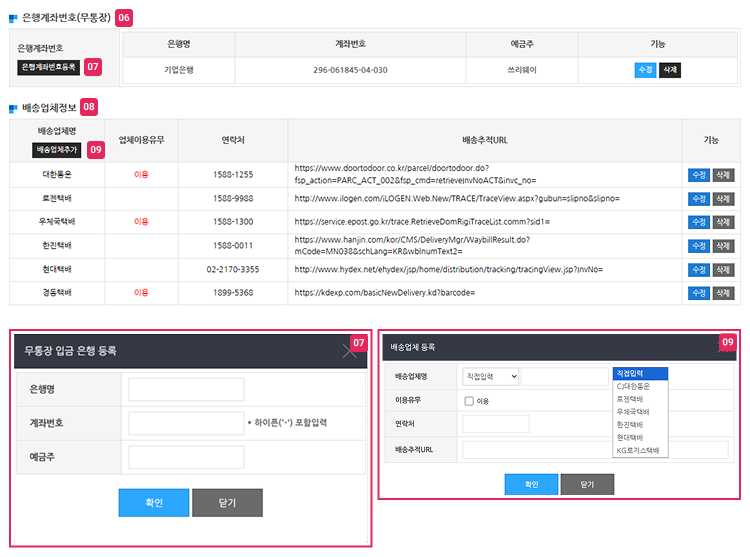This screenshot has height=557, width=750.
Task: Click 수정 for 한진택배 row
Action: click(x=699, y=246)
